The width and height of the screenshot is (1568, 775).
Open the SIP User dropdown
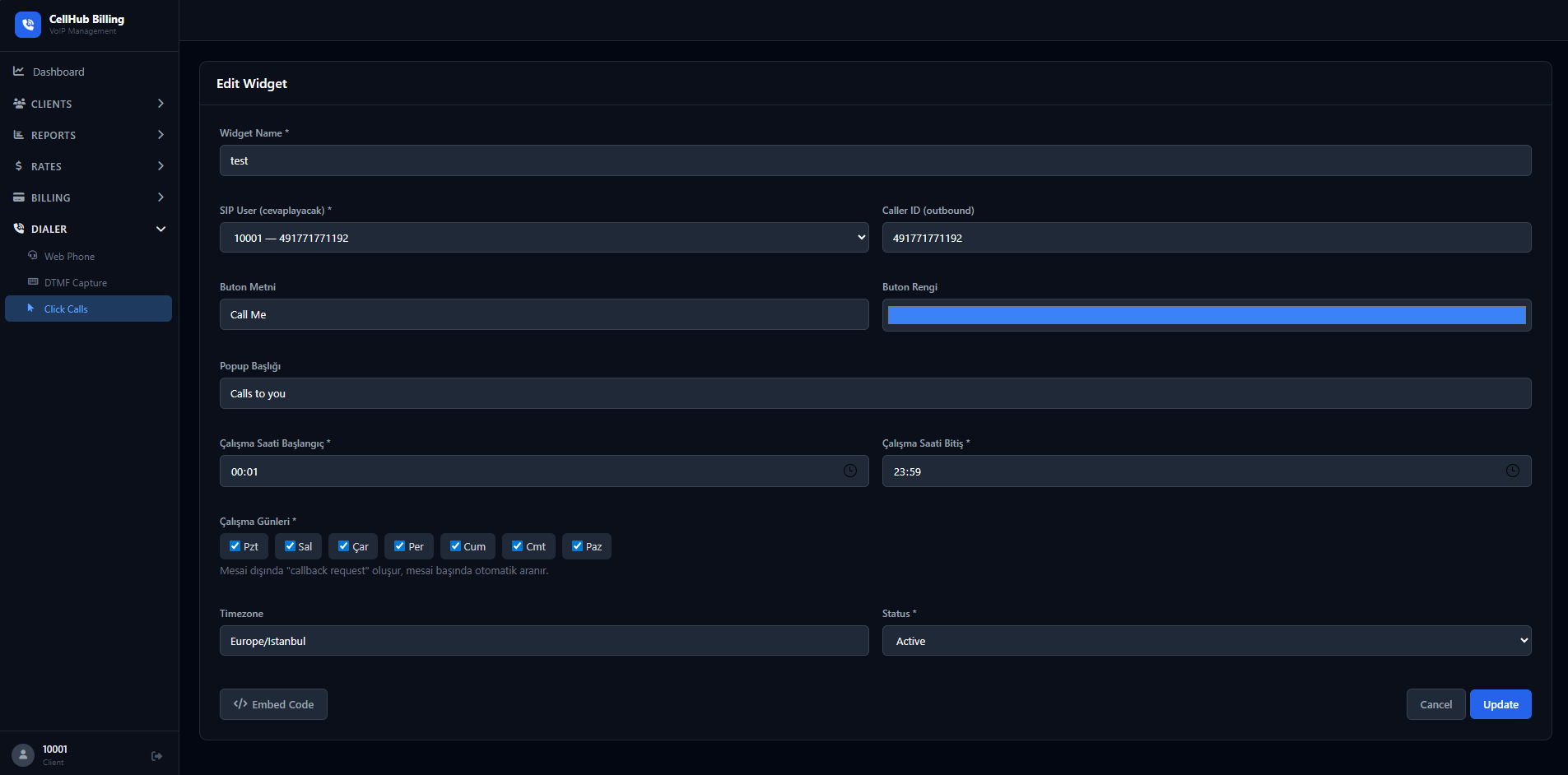pyautogui.click(x=544, y=238)
